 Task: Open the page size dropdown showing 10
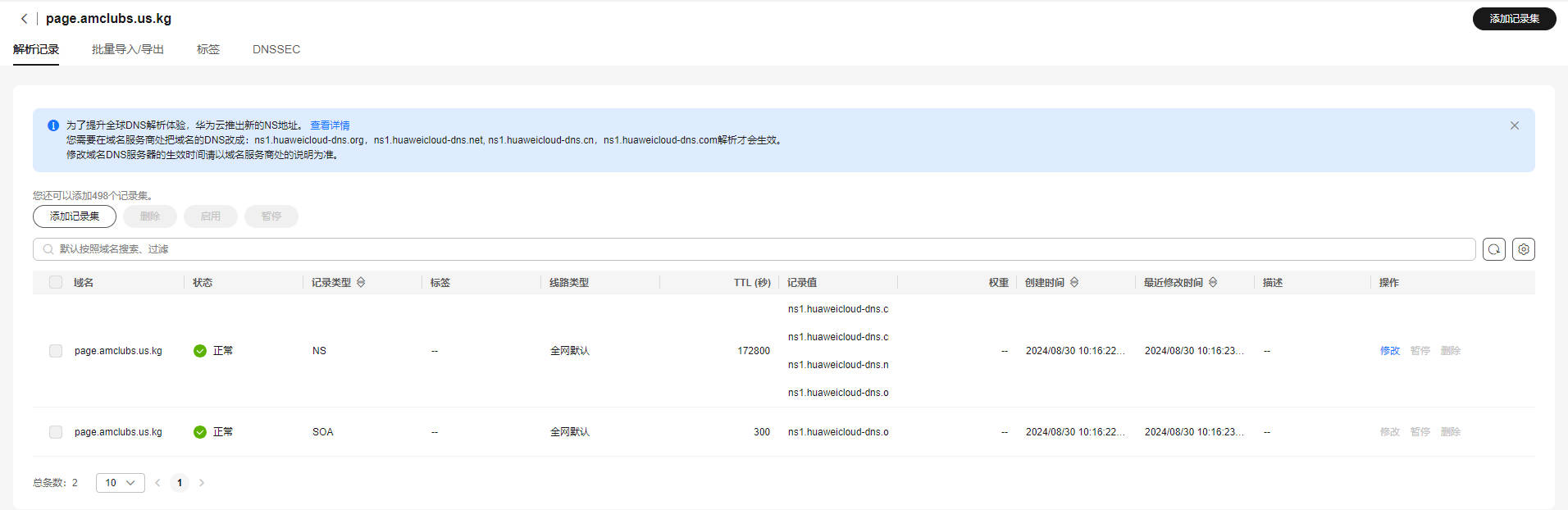click(x=120, y=483)
